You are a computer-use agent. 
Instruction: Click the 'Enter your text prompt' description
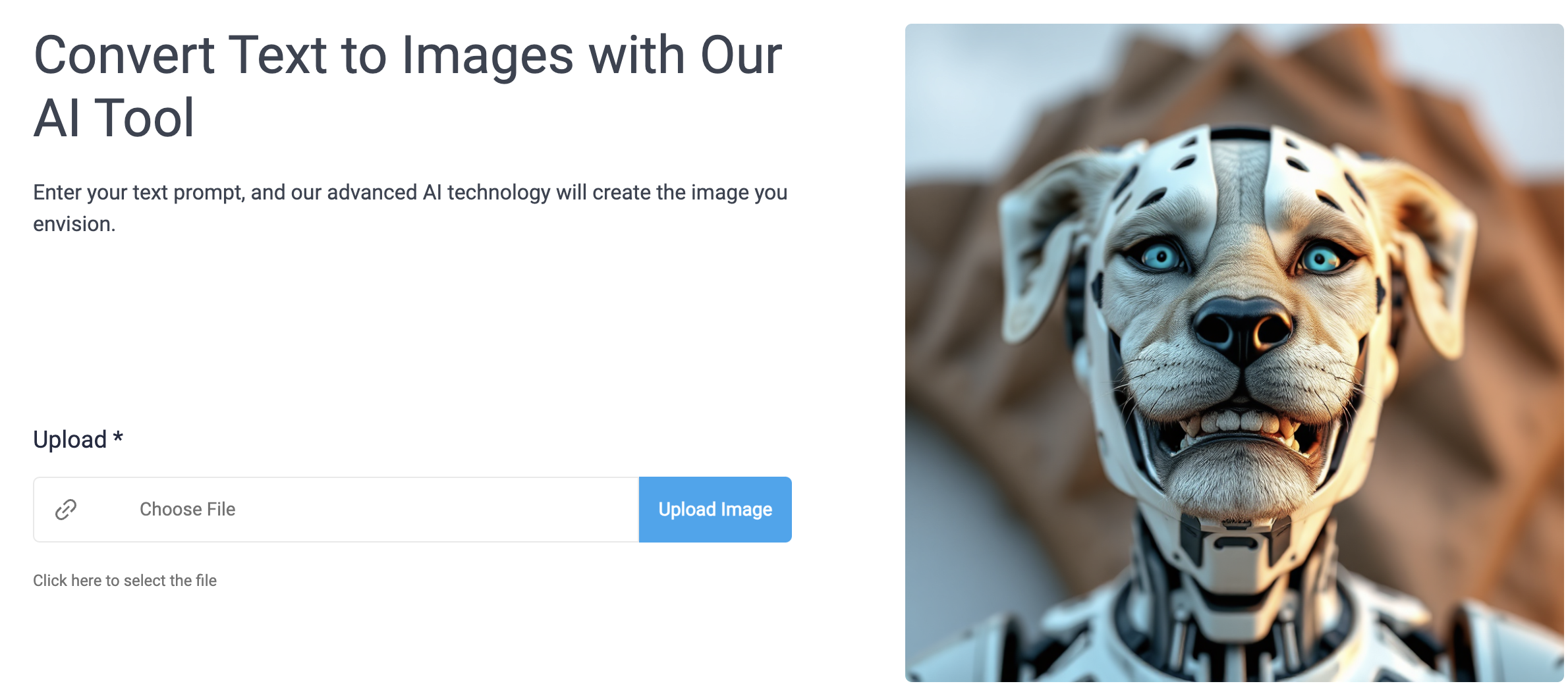pos(410,208)
